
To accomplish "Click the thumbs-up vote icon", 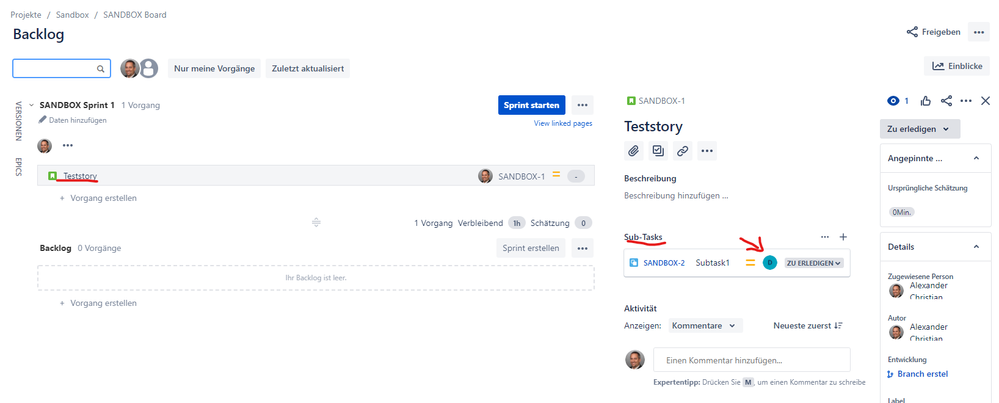I will click(x=926, y=101).
